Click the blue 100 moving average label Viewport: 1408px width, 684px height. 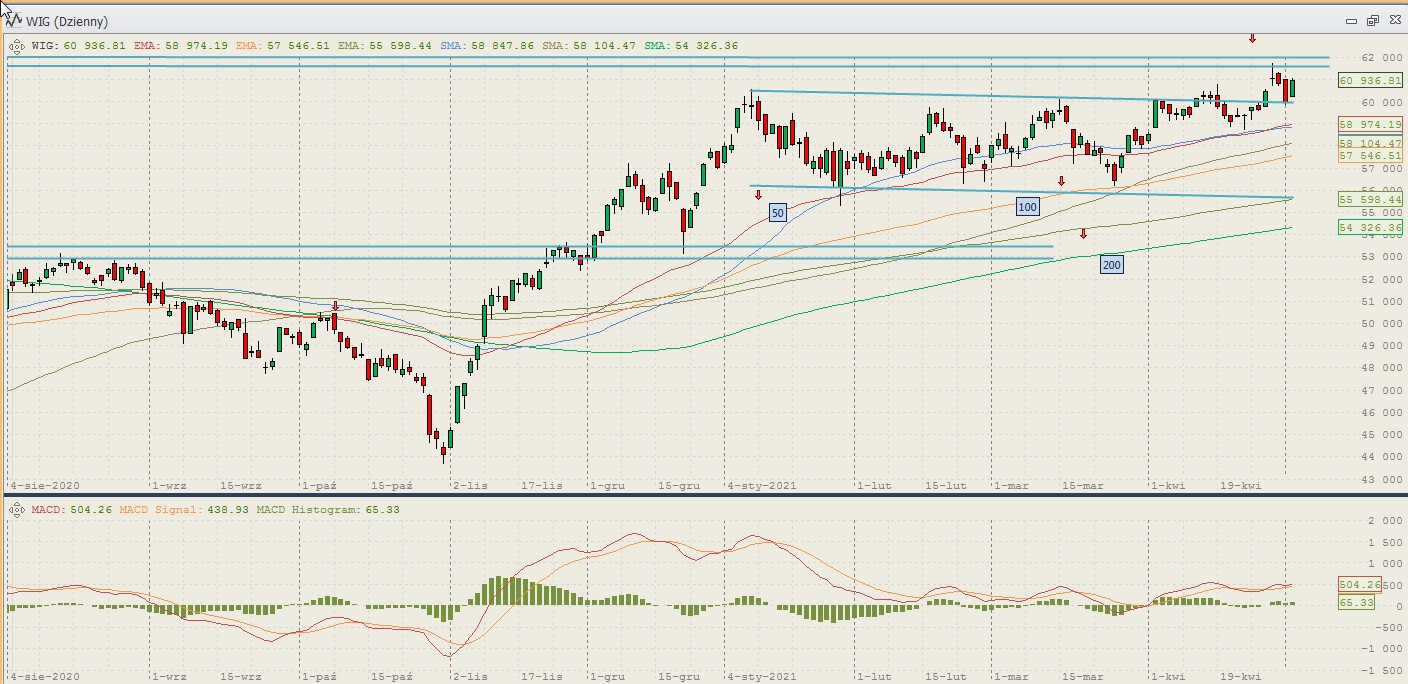1027,207
